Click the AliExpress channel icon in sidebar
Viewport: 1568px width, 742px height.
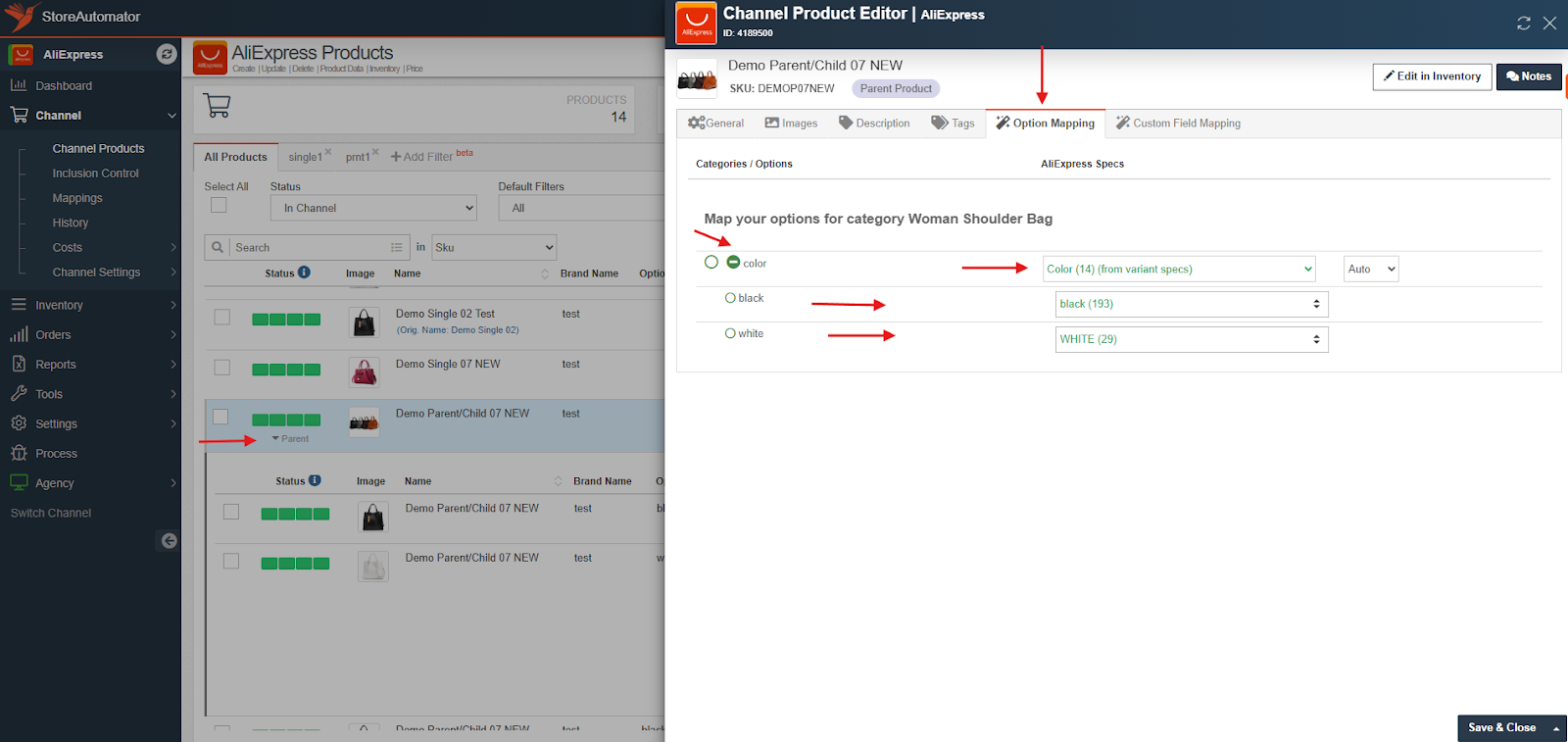[x=21, y=55]
